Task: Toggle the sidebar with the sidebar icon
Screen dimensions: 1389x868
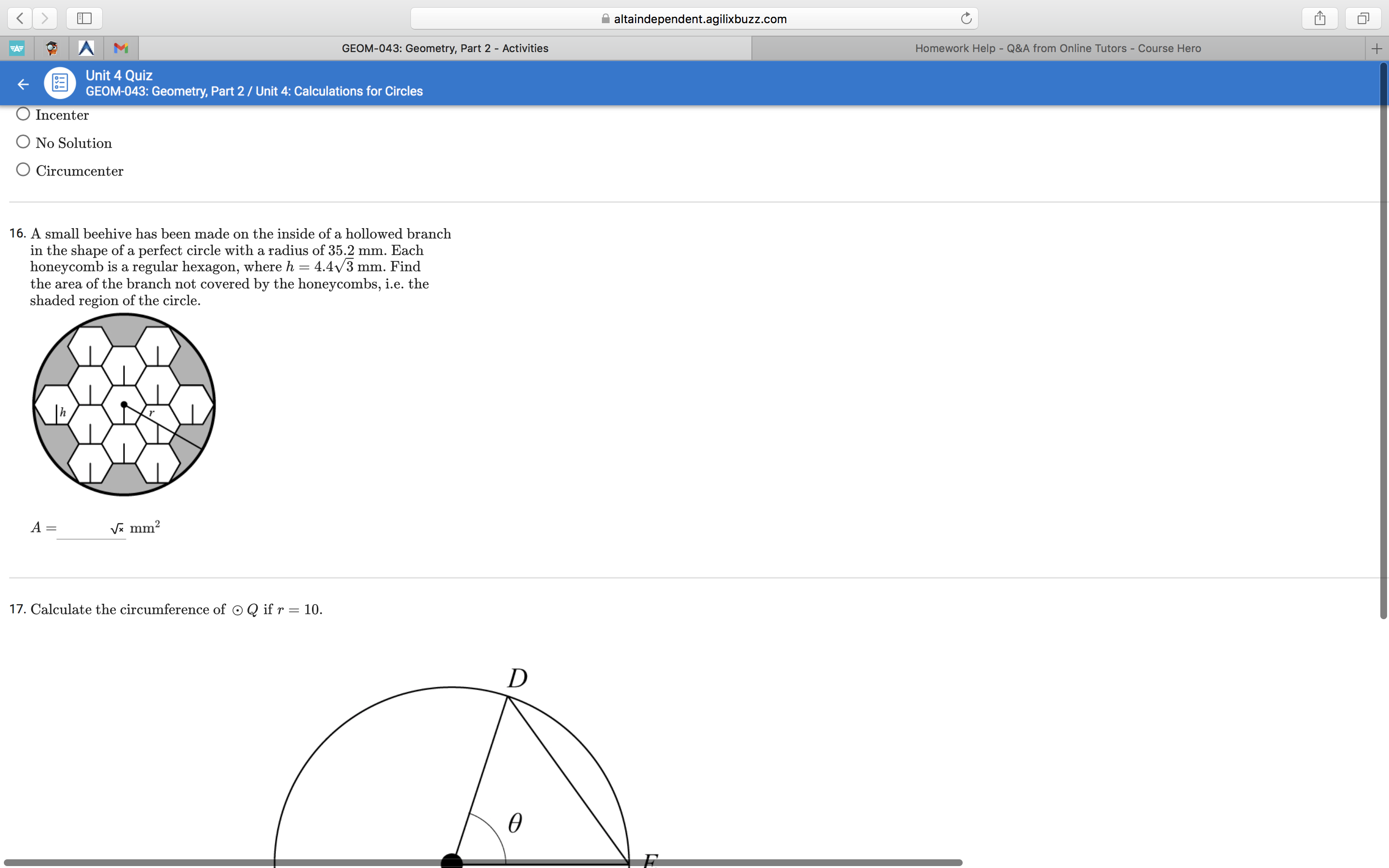Action: coord(83,18)
